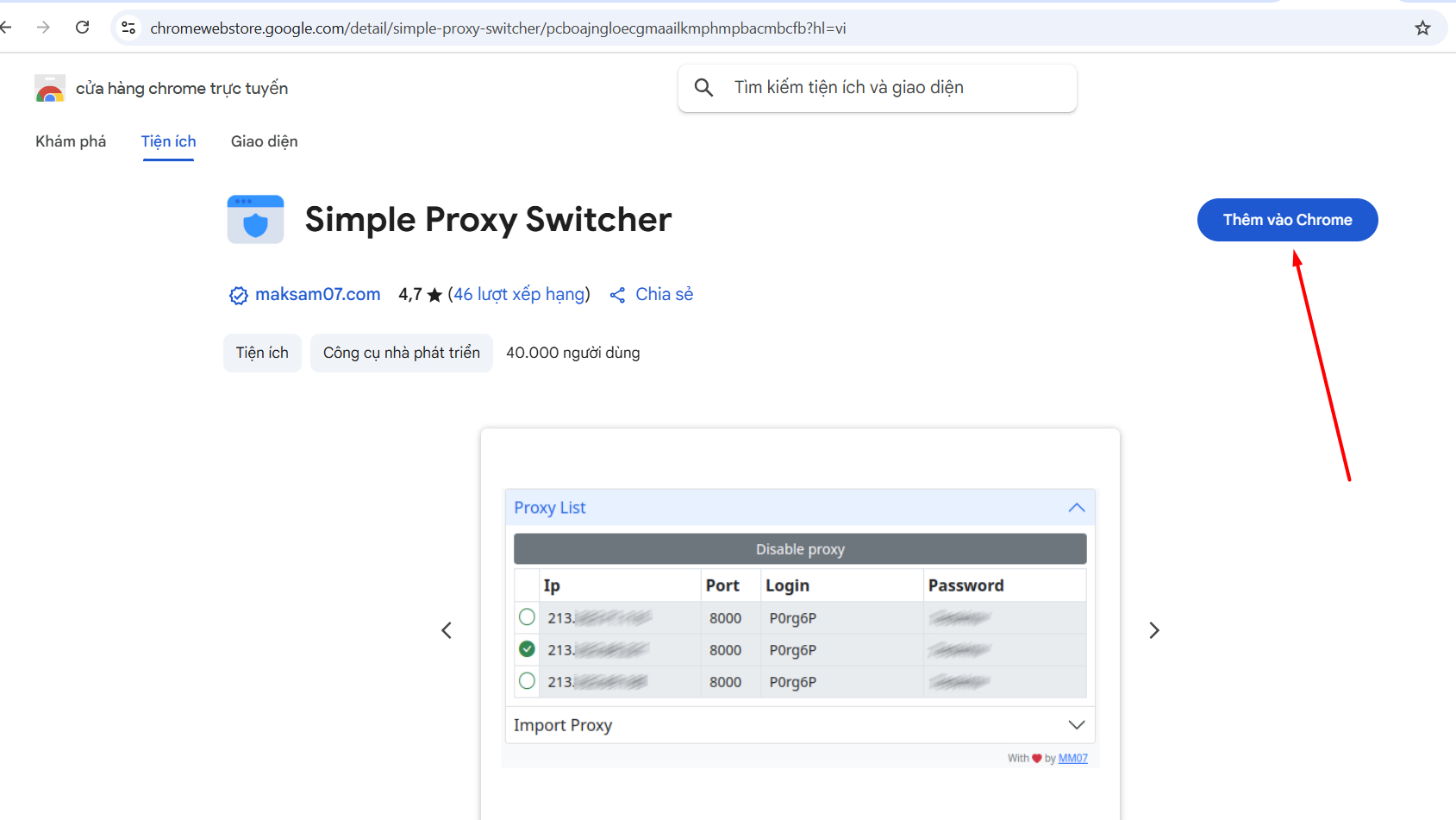This screenshot has width=1456, height=820.
Task: Click the Simple Proxy Switcher title
Action: 488,220
